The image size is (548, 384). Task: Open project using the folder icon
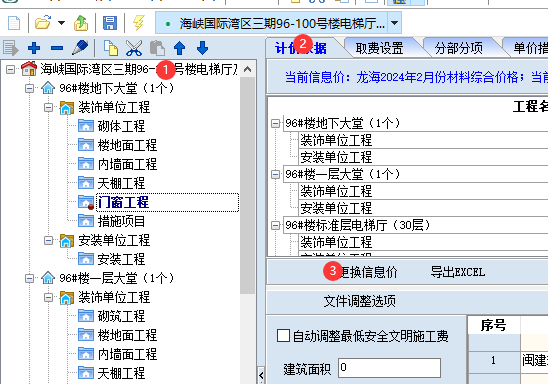coord(43,23)
